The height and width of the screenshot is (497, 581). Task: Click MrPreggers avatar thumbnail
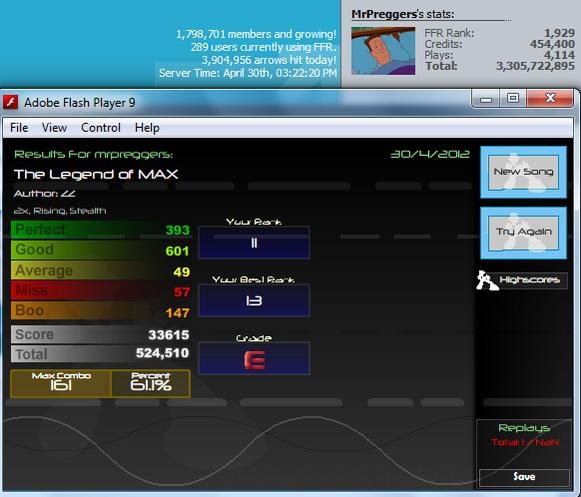pyautogui.click(x=383, y=51)
